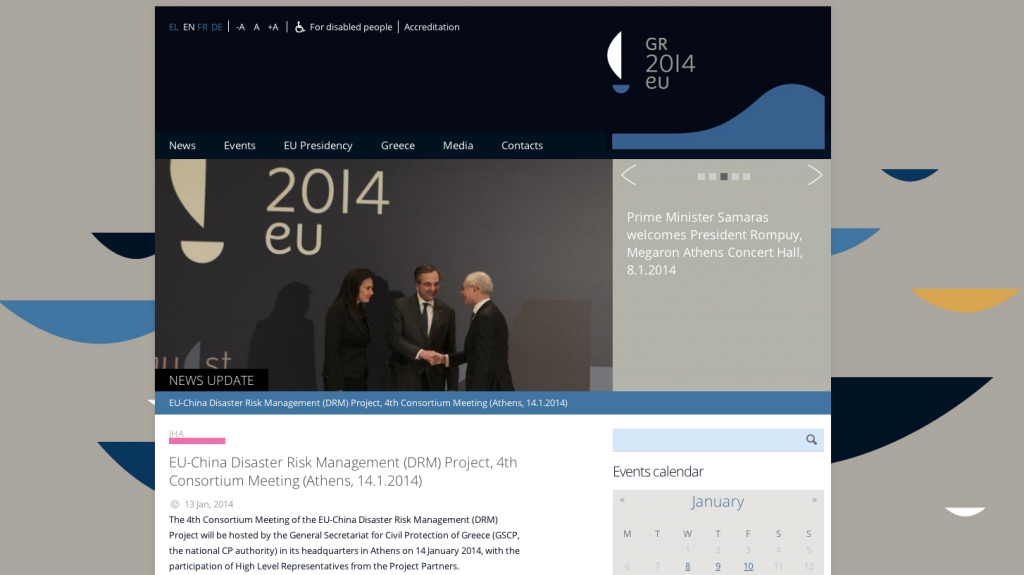Go to next month in events calendar
The image size is (1024, 575).
click(814, 500)
